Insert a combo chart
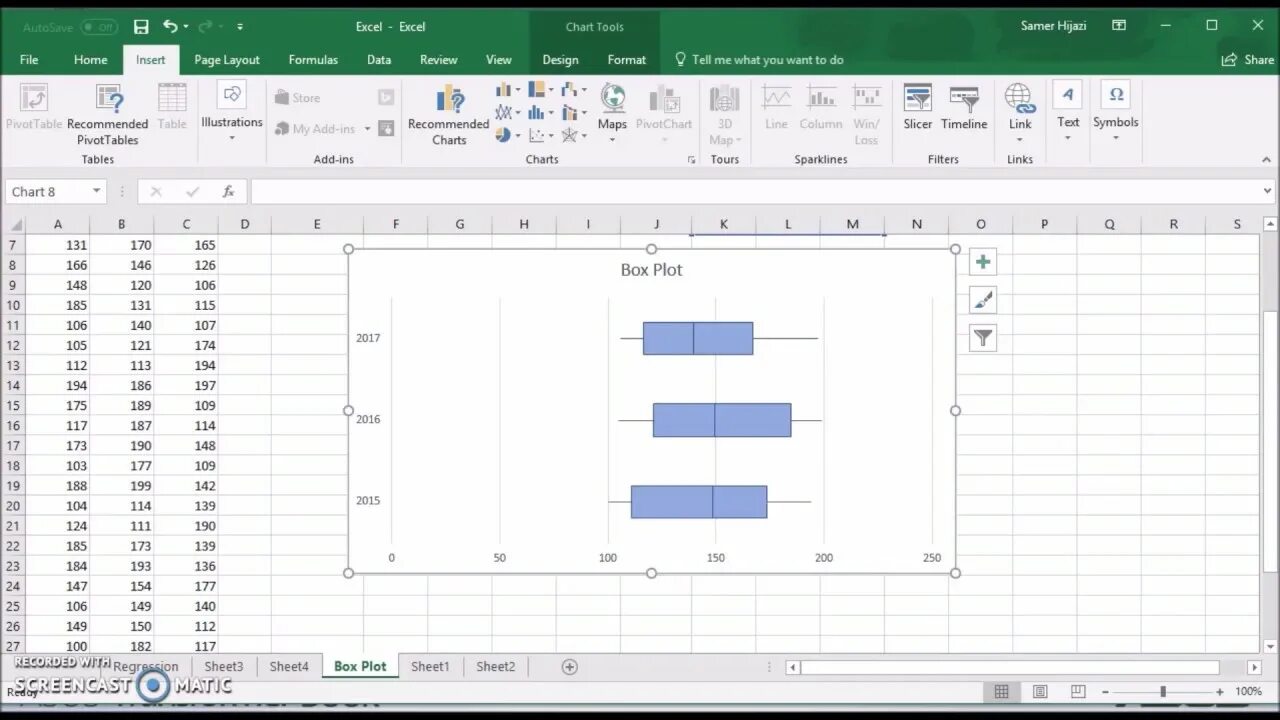The image size is (1280, 720). [x=574, y=112]
